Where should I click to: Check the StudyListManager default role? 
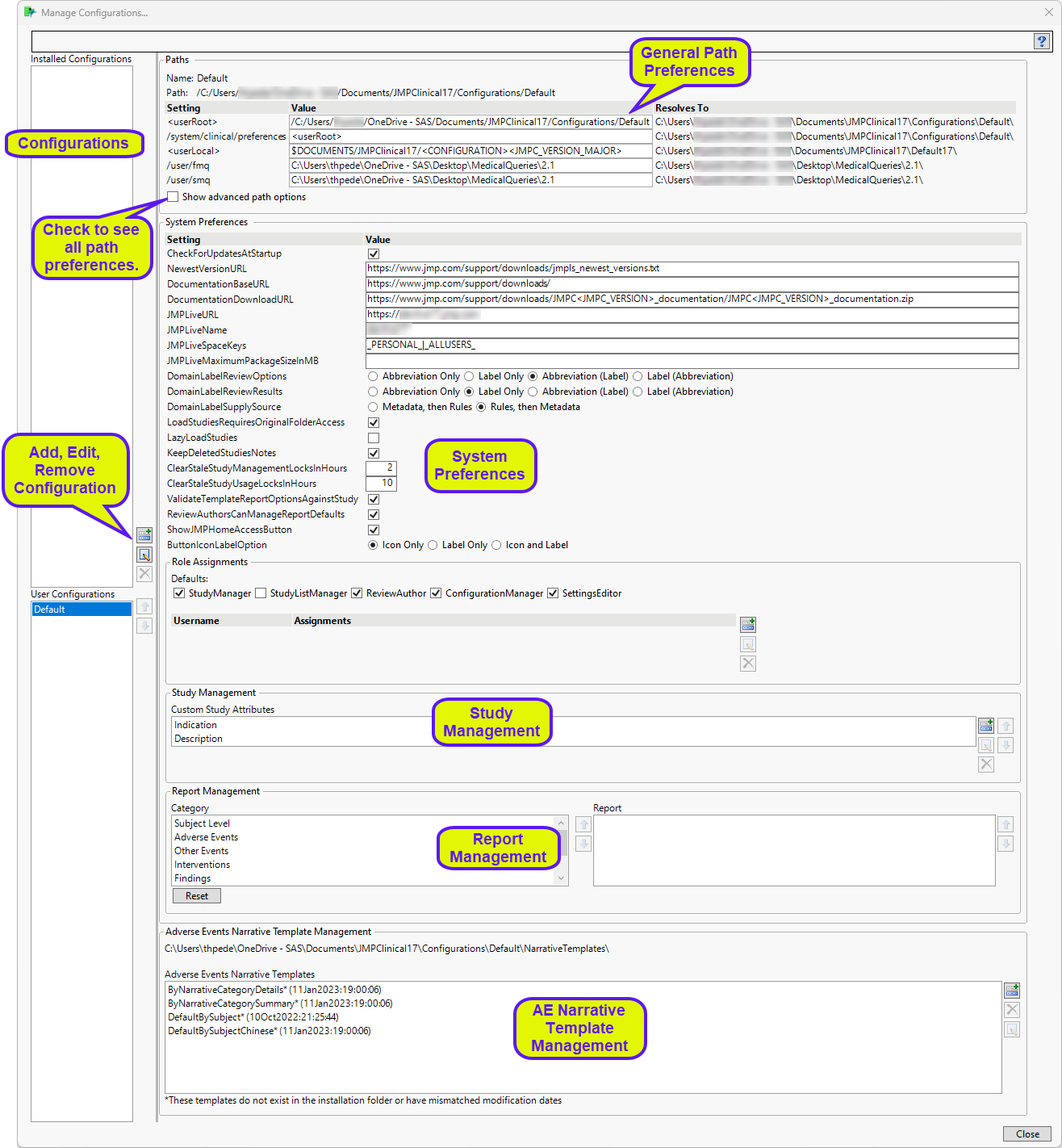point(261,593)
